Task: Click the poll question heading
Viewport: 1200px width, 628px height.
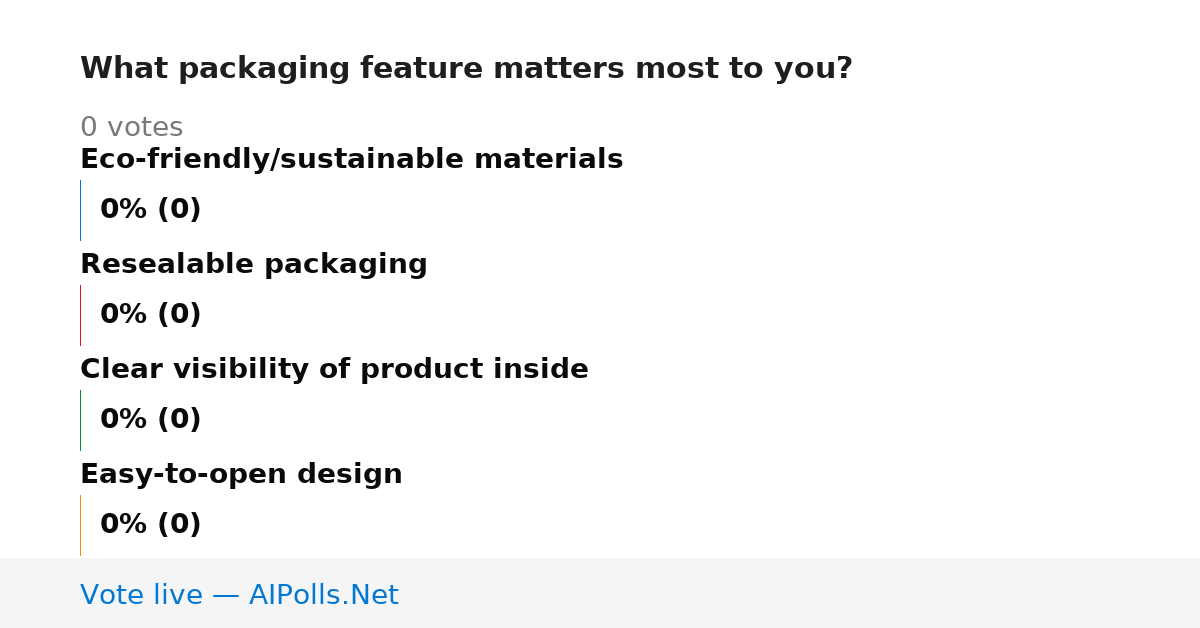Action: (466, 69)
